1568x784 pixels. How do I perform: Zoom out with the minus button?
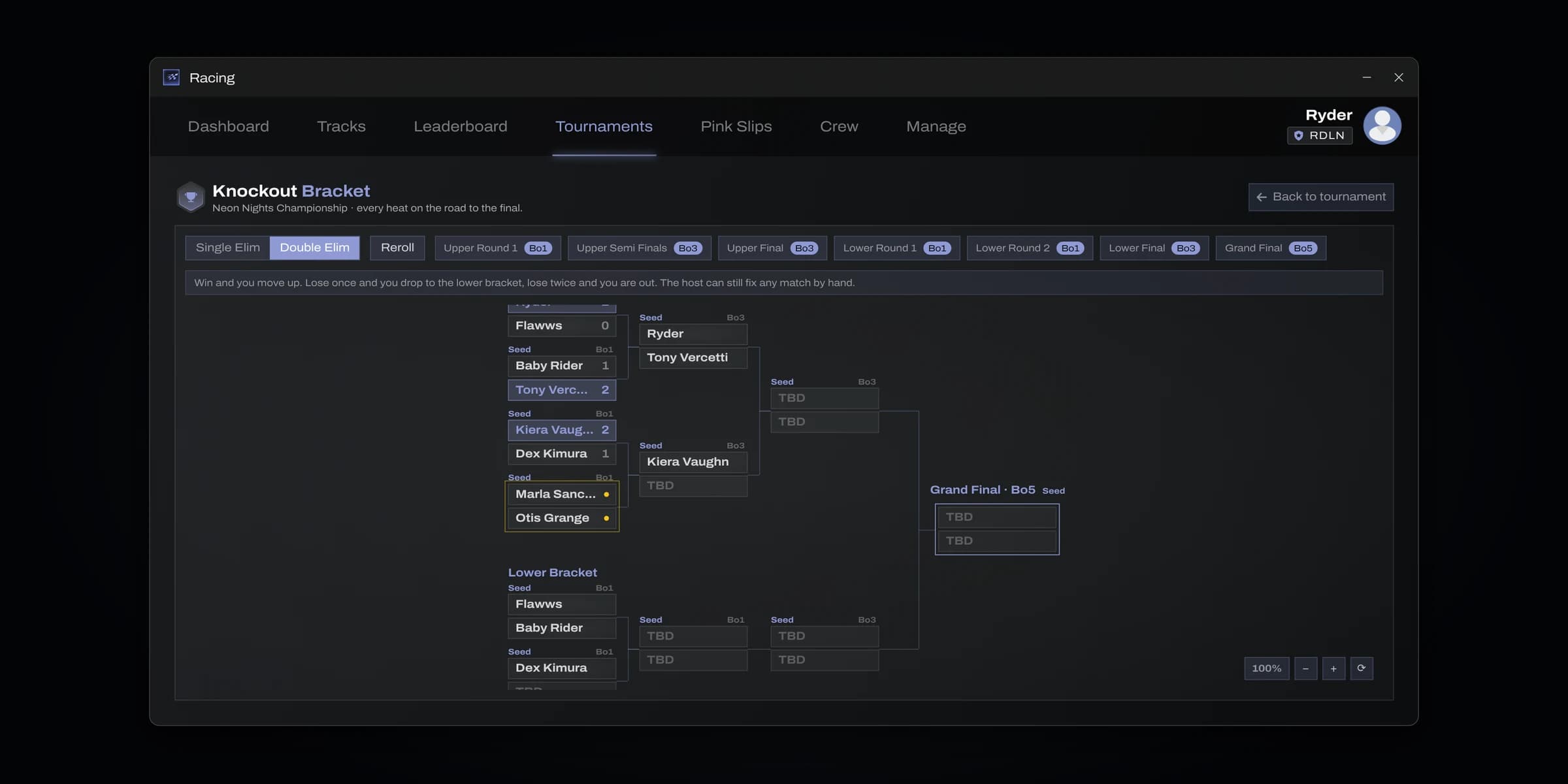click(1305, 668)
